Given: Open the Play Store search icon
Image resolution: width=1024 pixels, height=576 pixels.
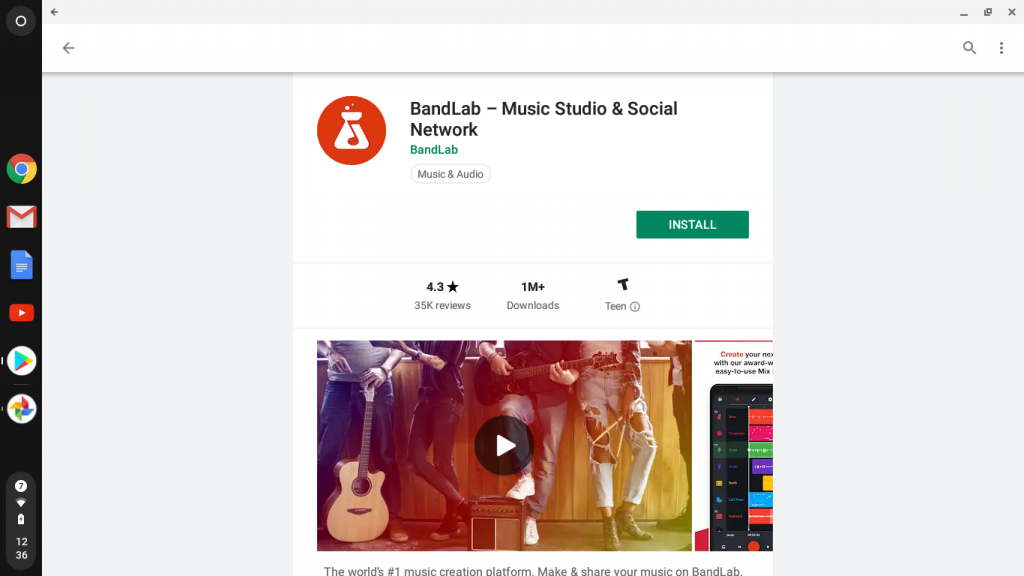Looking at the screenshot, I should [969, 48].
